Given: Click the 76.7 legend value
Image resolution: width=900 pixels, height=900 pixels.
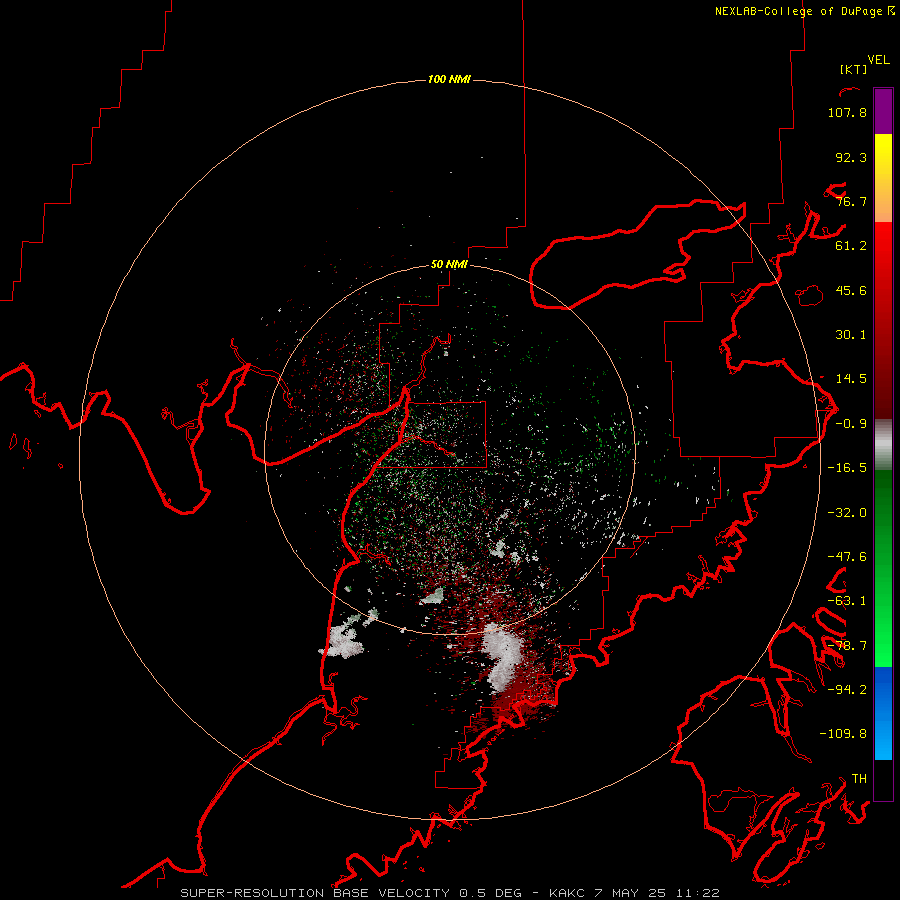Looking at the screenshot, I should coord(851,201).
